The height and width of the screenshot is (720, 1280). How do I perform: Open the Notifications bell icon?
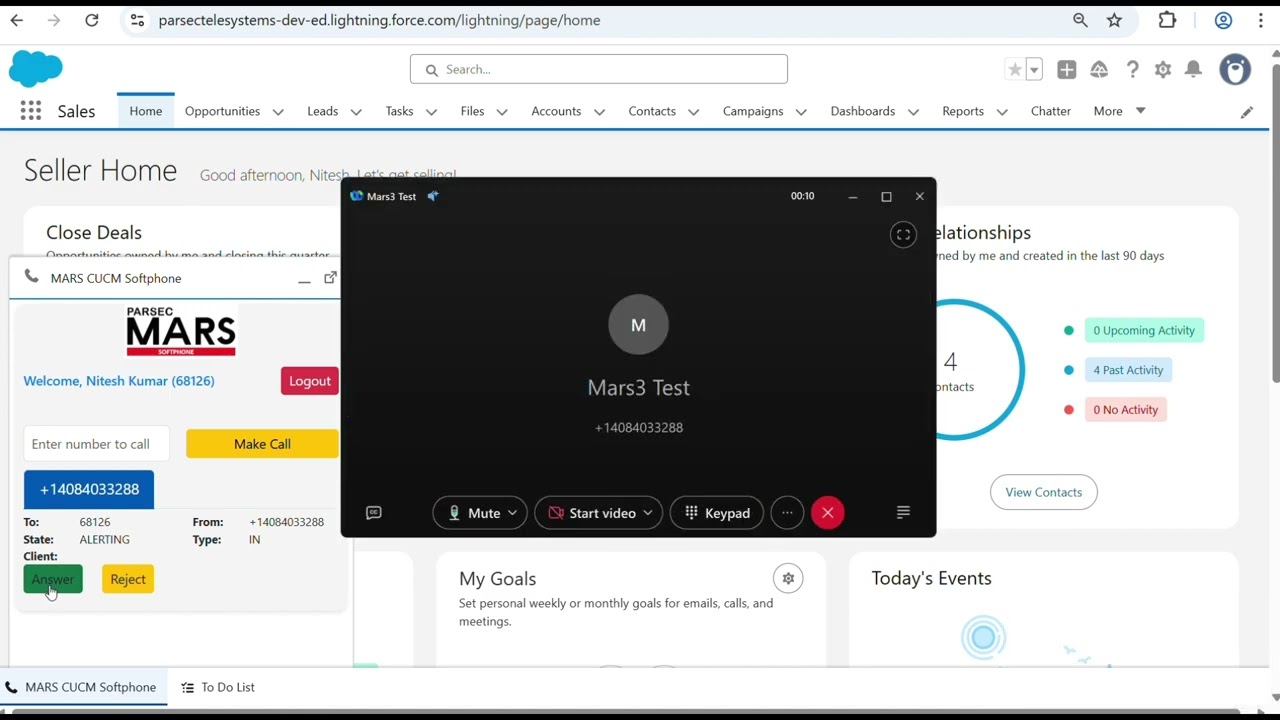point(1193,69)
